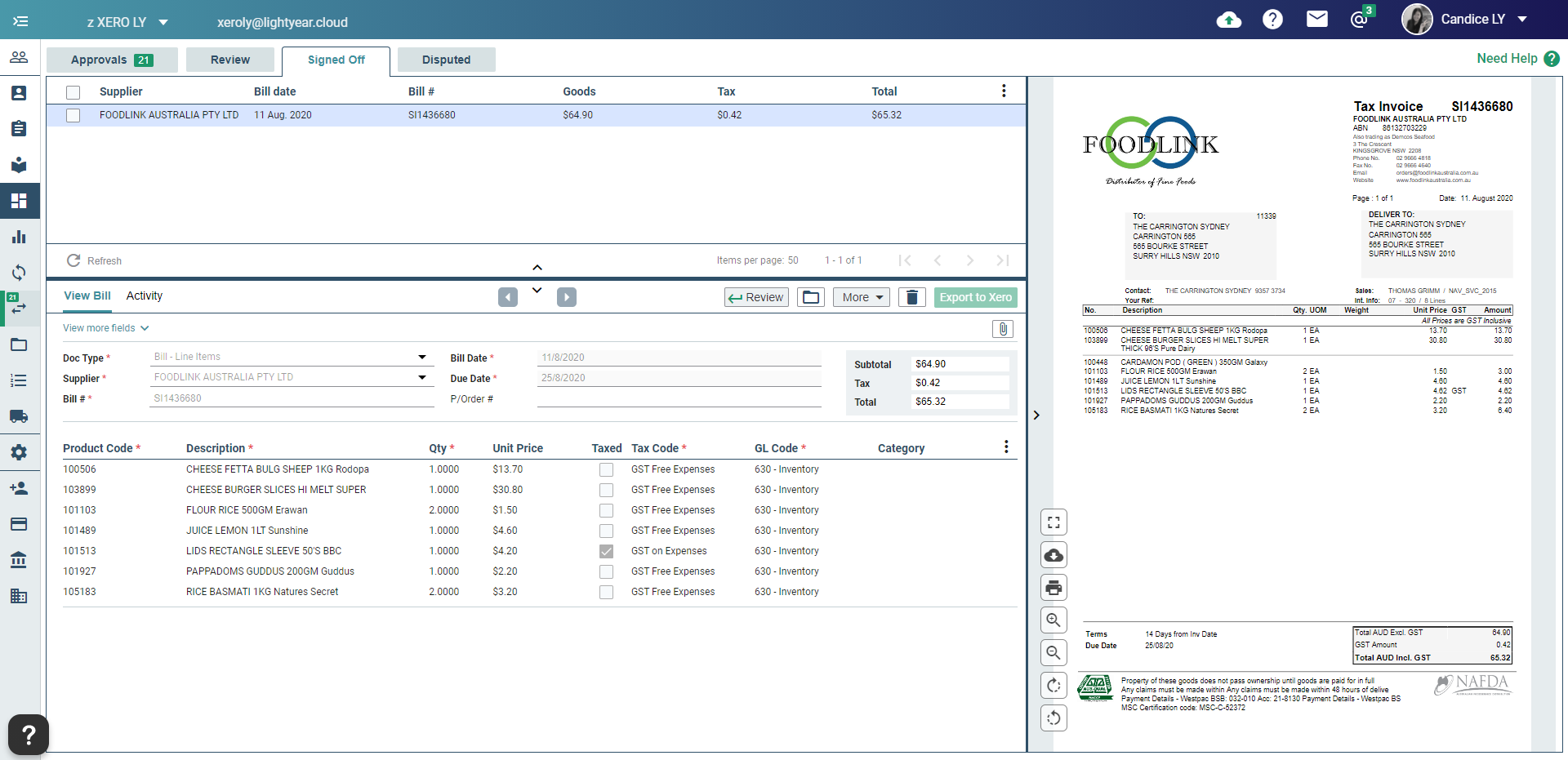Expand View more fields

pyautogui.click(x=105, y=328)
